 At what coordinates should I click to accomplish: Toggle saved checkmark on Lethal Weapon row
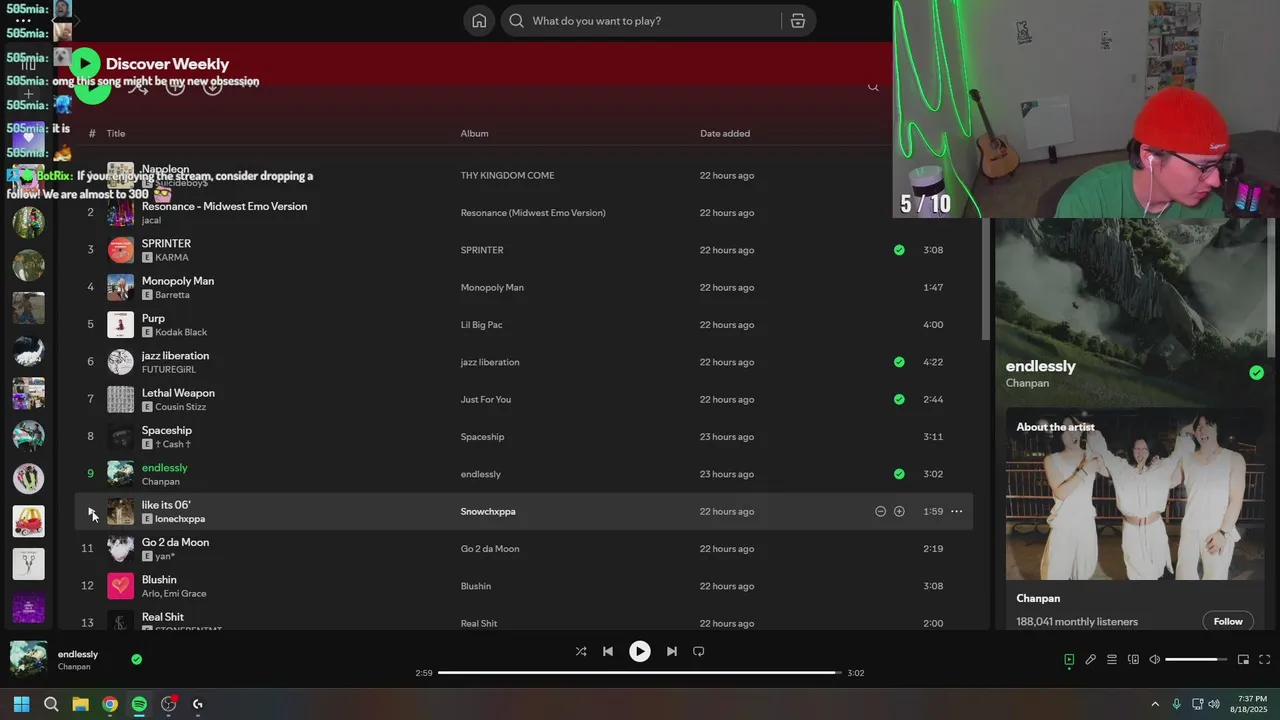[x=899, y=399]
